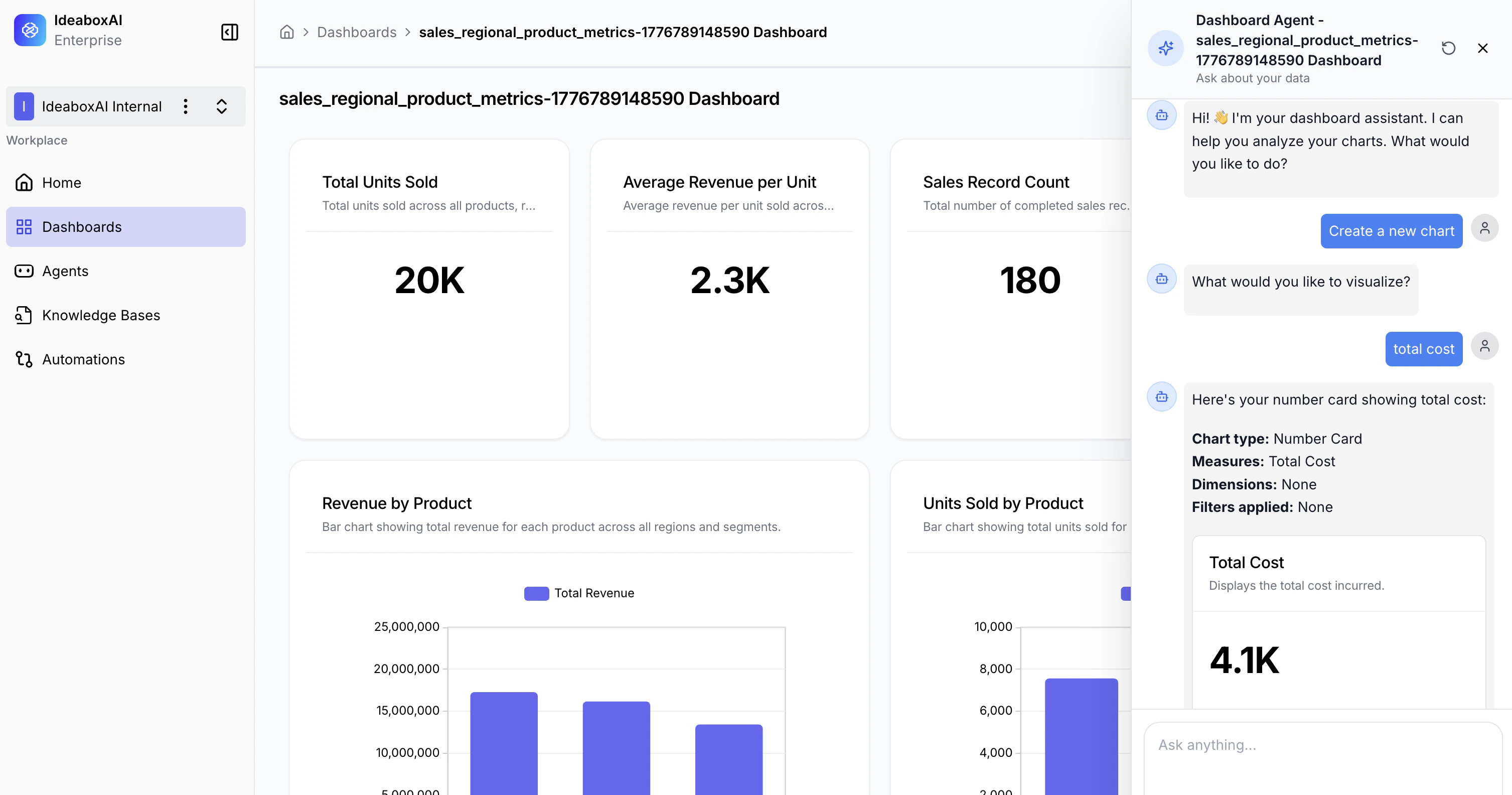Image resolution: width=1512 pixels, height=795 pixels.
Task: Click the Knowledge Bases document icon
Action: pos(24,315)
